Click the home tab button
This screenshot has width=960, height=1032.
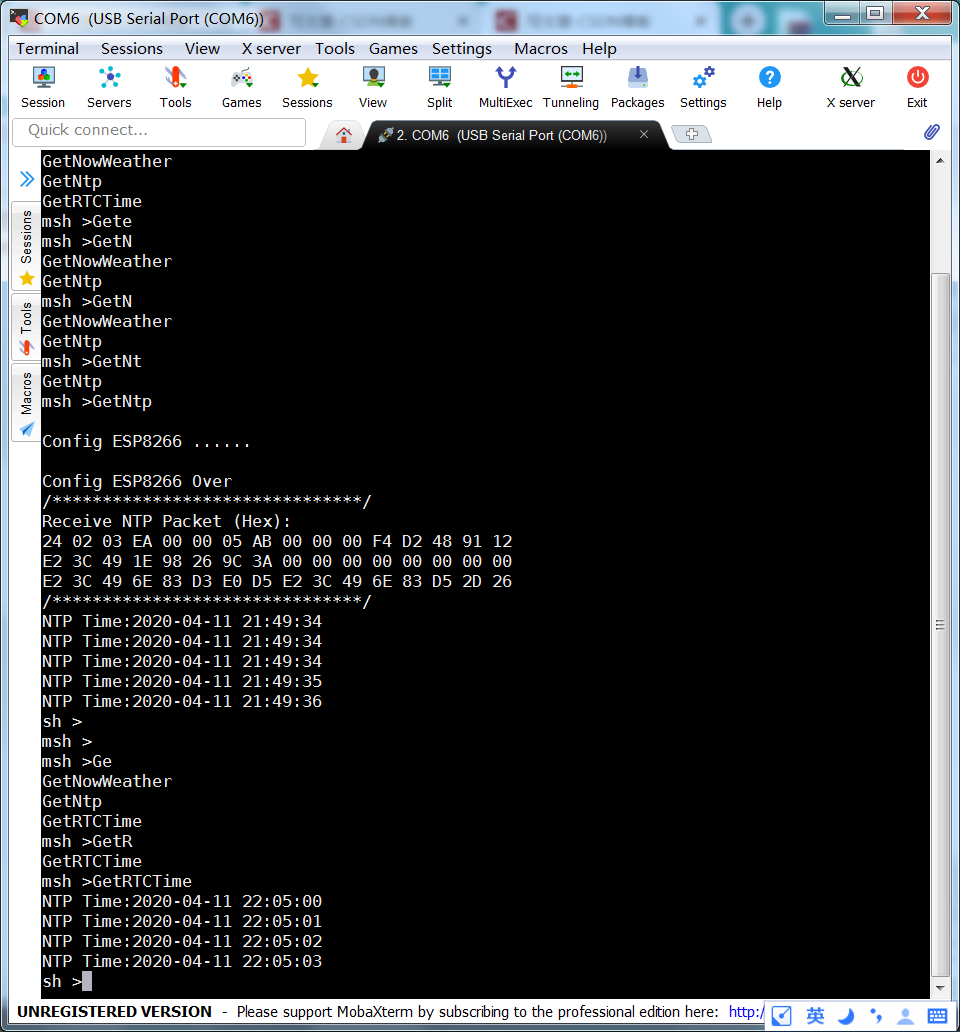(x=344, y=133)
